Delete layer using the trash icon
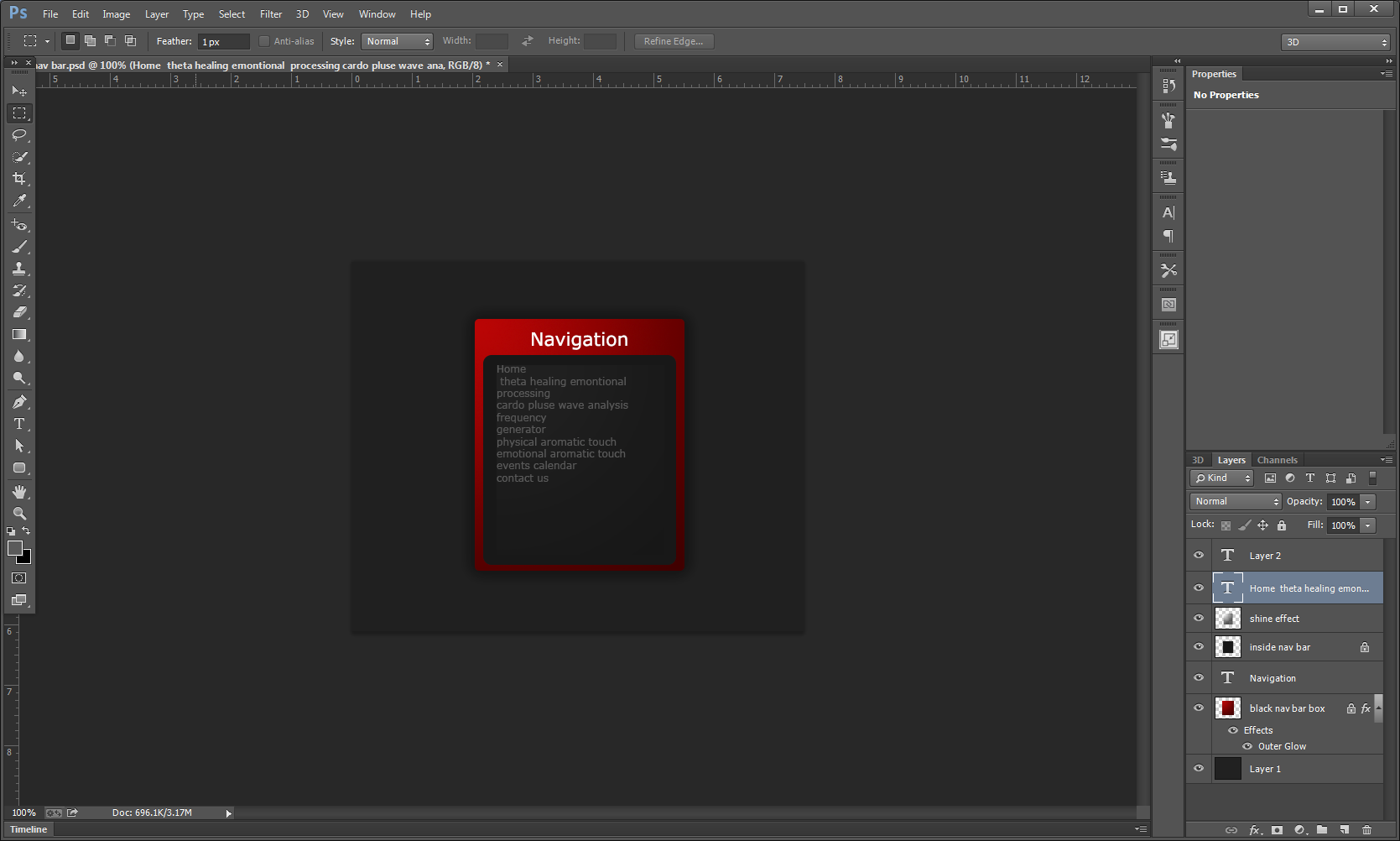The image size is (1400, 841). point(1366,830)
